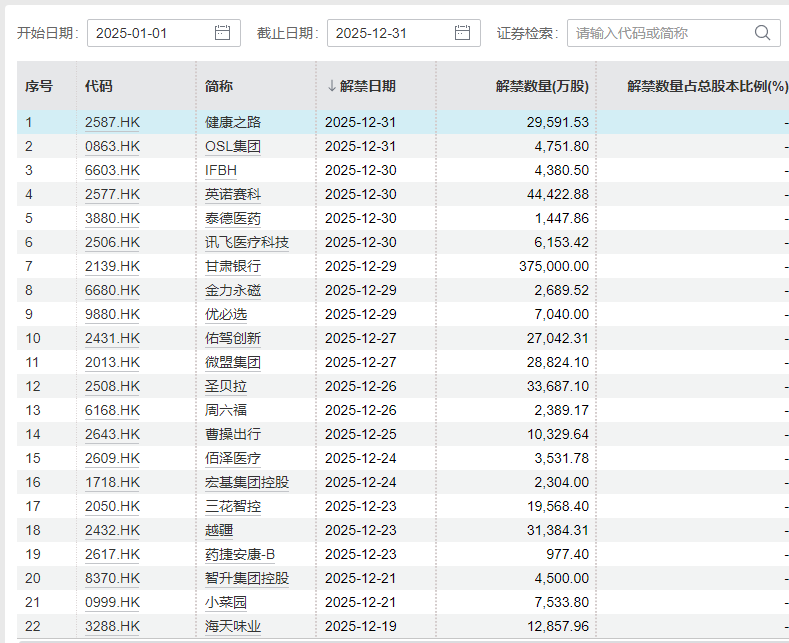Sort by 解禁日期 column header
This screenshot has width=789, height=643.
(x=361, y=87)
